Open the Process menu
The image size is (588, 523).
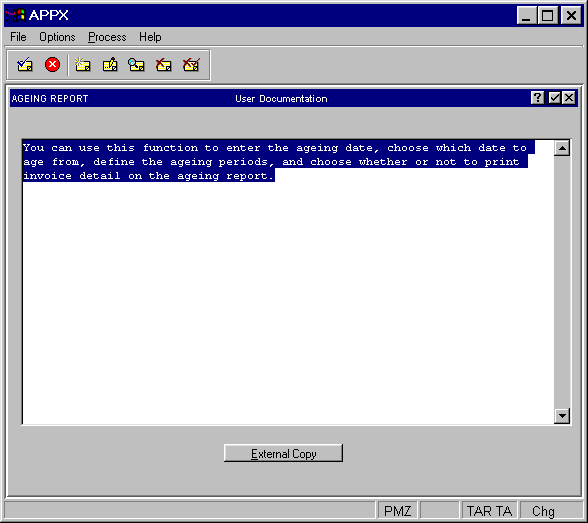[107, 37]
